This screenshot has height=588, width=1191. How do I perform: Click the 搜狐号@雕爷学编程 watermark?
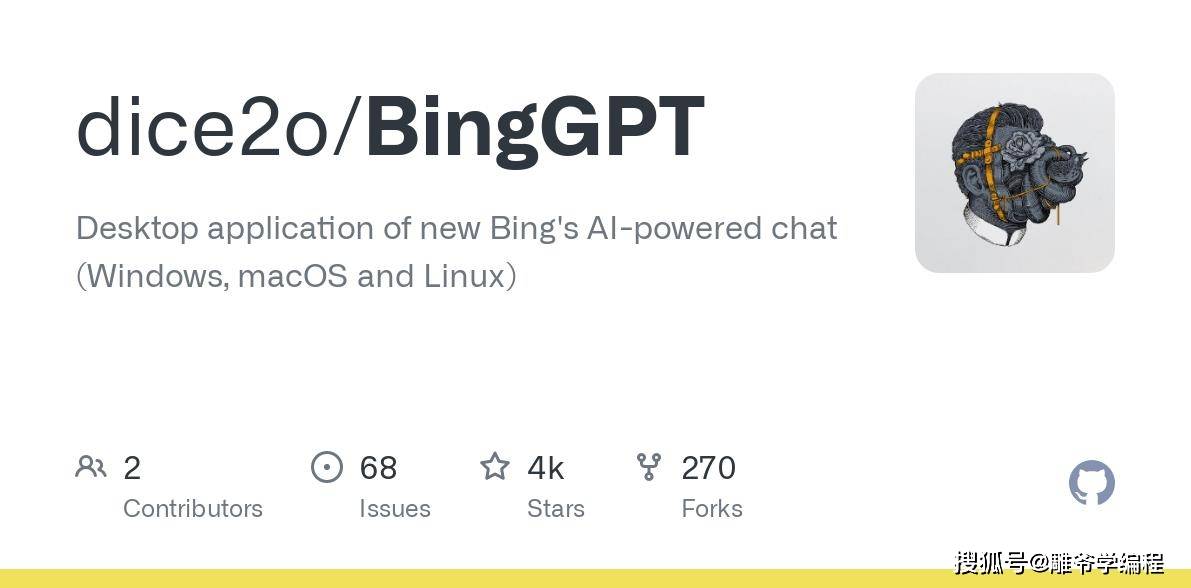[x=1060, y=563]
